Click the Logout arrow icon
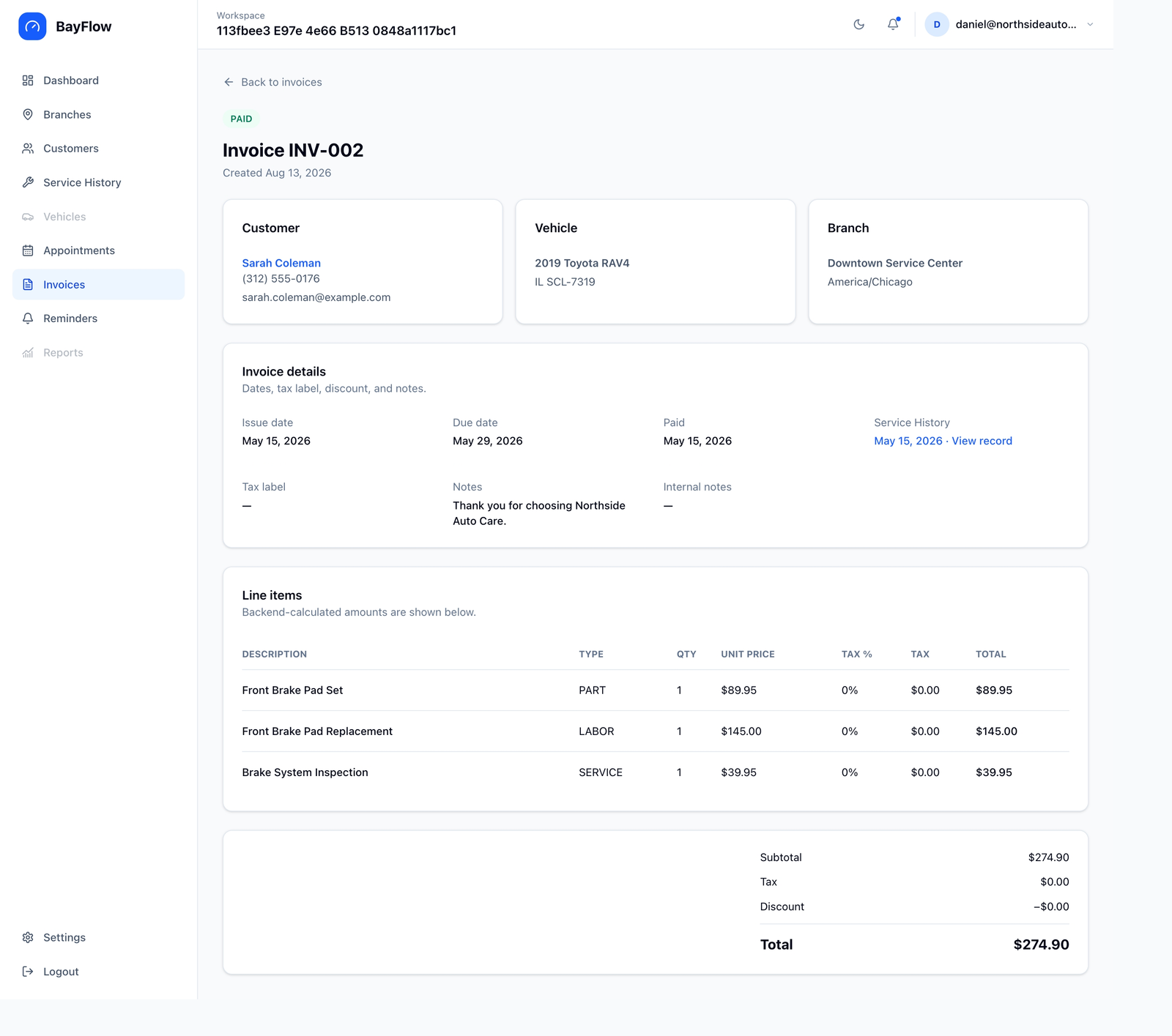The height and width of the screenshot is (1036, 1172). click(28, 972)
